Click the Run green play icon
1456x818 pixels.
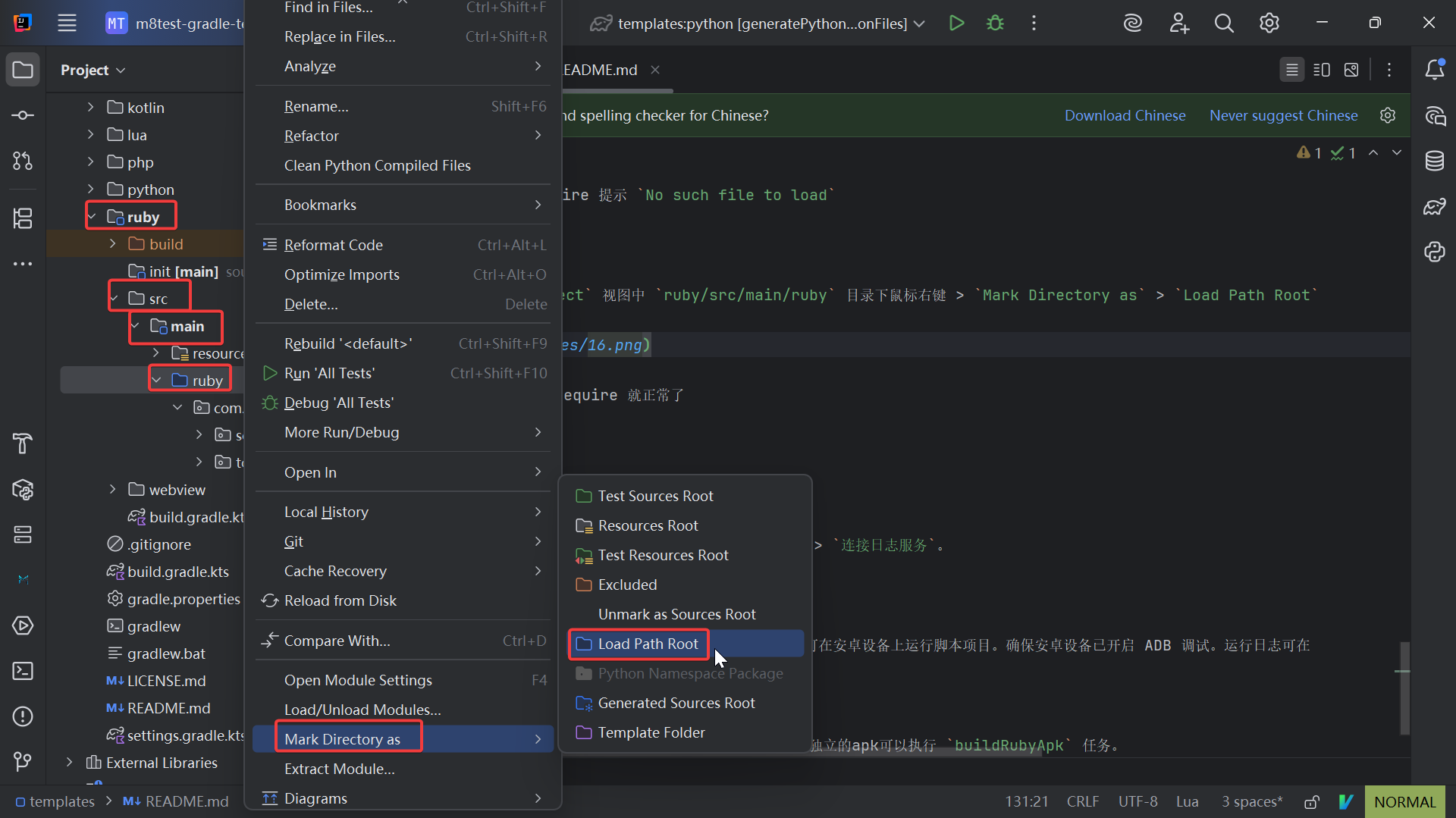click(956, 24)
